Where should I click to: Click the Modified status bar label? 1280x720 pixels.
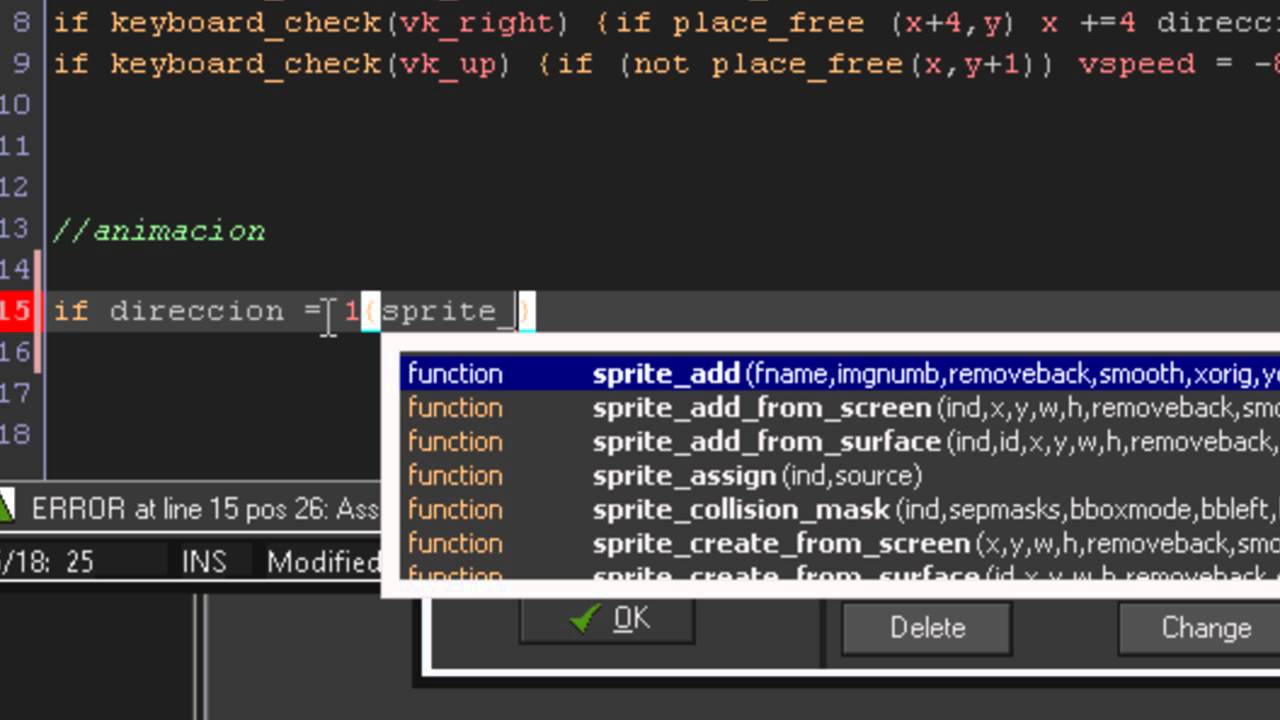(323, 562)
